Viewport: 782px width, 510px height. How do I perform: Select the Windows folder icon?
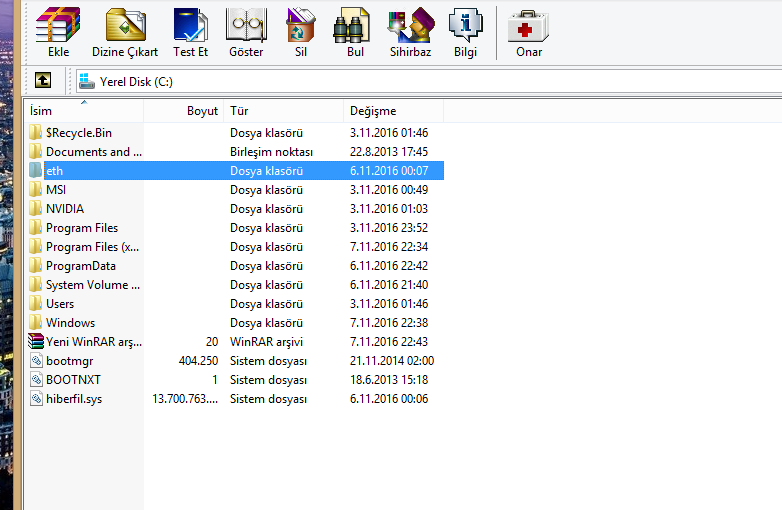[x=35, y=323]
